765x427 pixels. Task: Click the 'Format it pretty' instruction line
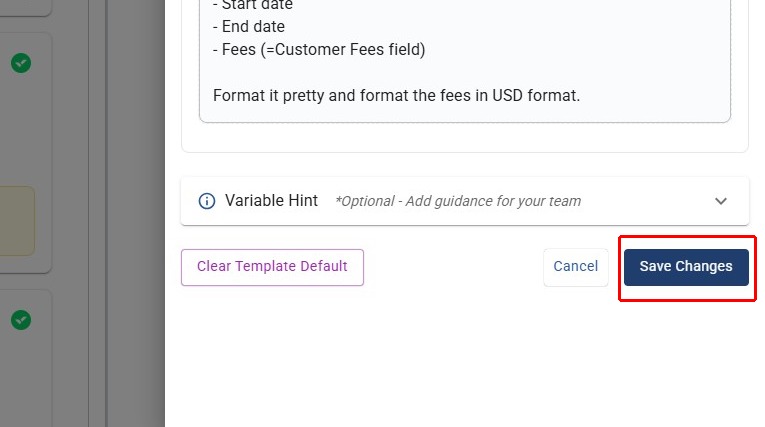pos(396,96)
